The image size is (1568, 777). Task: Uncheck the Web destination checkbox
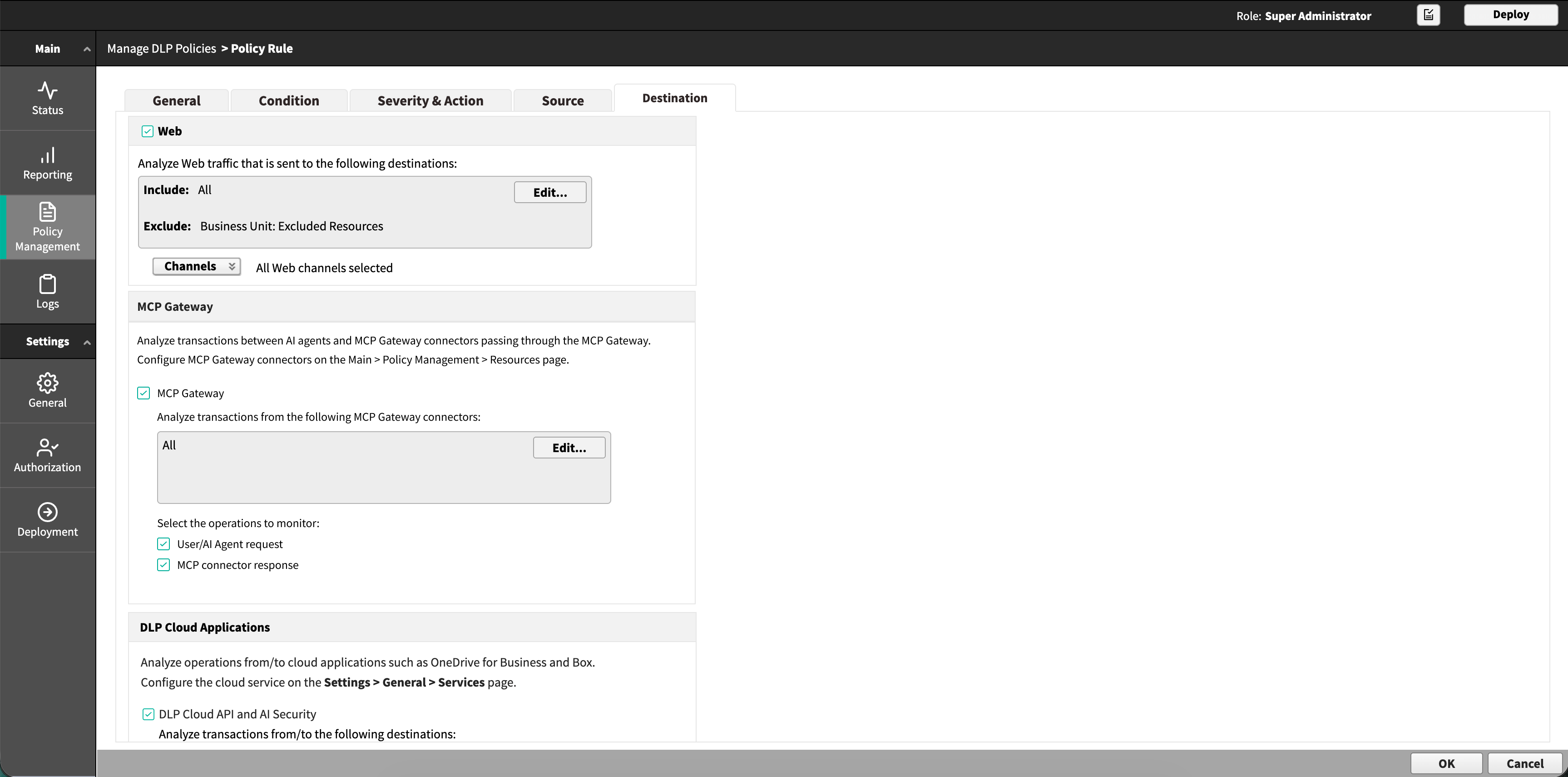pos(147,131)
